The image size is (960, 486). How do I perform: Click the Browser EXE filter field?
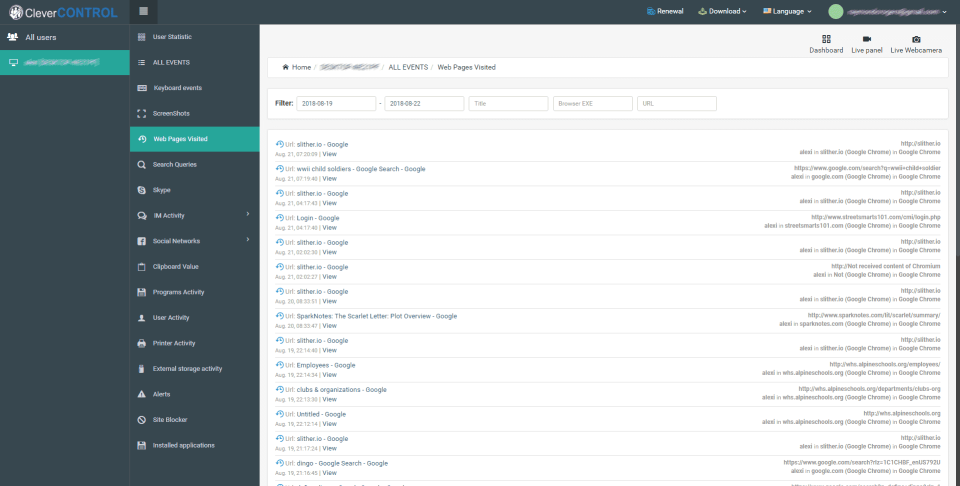(593, 103)
